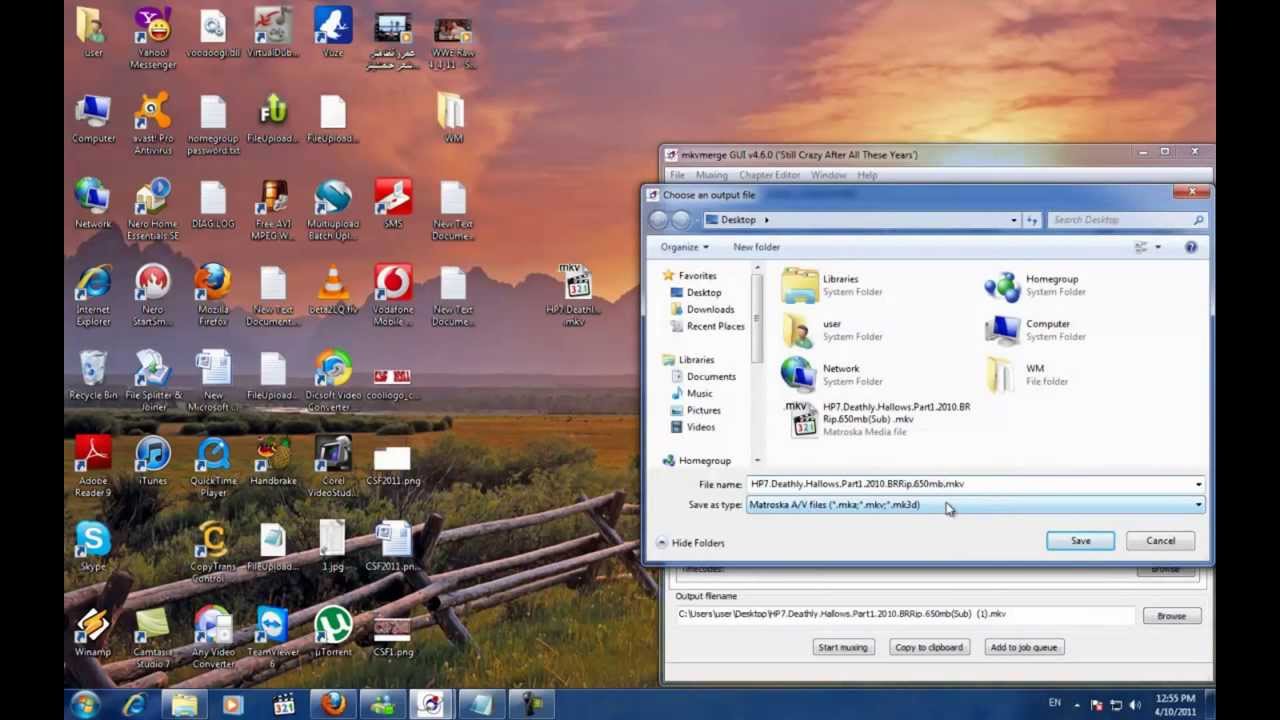
Task: Click the Output filename field in mkvmerge
Action: point(905,614)
